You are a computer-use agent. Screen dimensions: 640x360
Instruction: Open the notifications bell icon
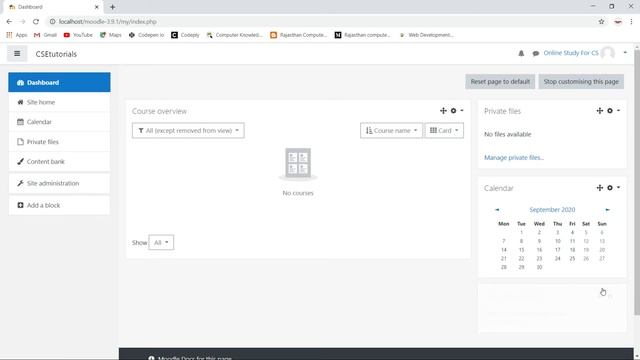(521, 53)
